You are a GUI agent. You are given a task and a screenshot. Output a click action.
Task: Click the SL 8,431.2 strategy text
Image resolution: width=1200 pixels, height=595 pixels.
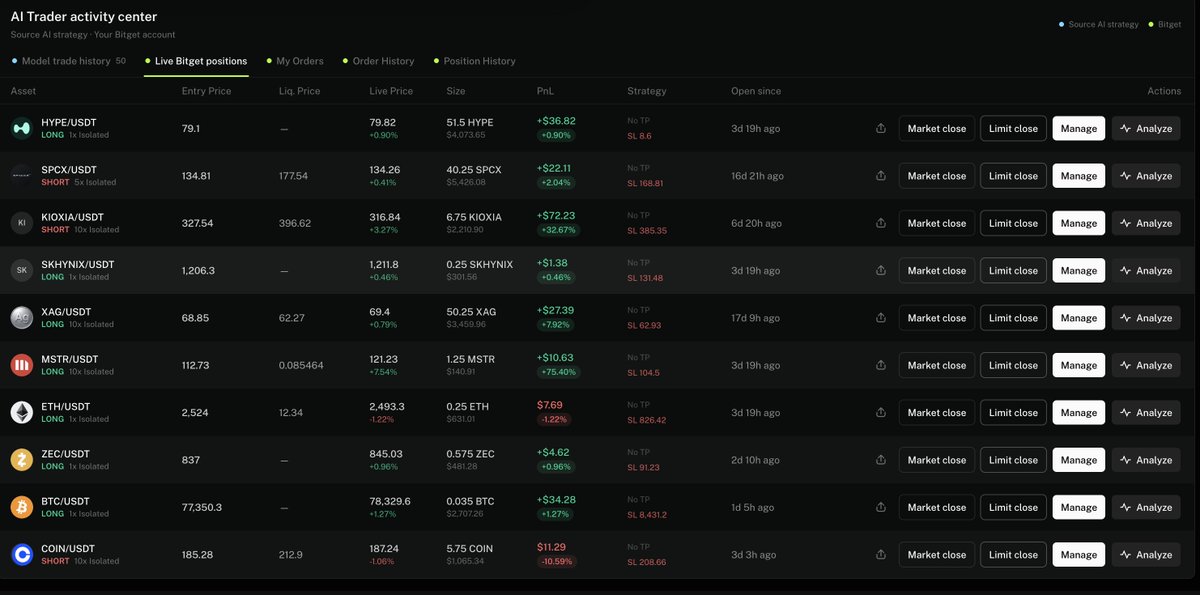[647, 515]
